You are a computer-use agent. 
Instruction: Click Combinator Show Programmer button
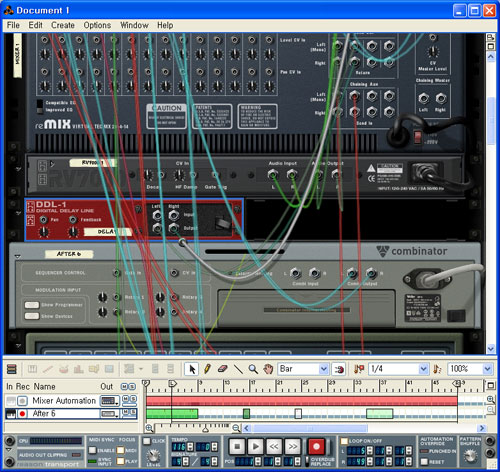pyautogui.click(x=32, y=305)
